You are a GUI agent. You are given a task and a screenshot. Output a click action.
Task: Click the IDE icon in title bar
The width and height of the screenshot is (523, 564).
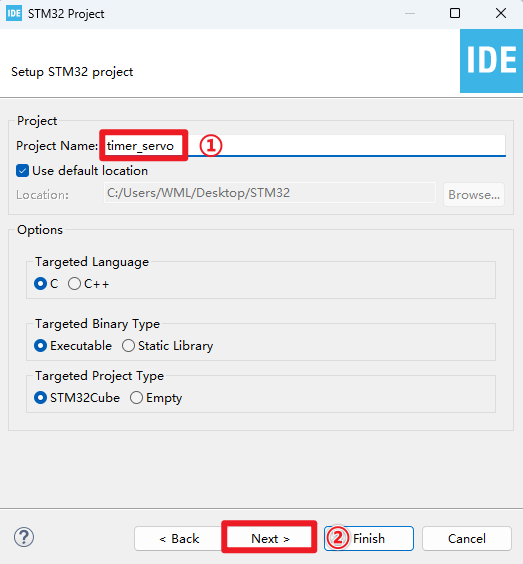14,14
